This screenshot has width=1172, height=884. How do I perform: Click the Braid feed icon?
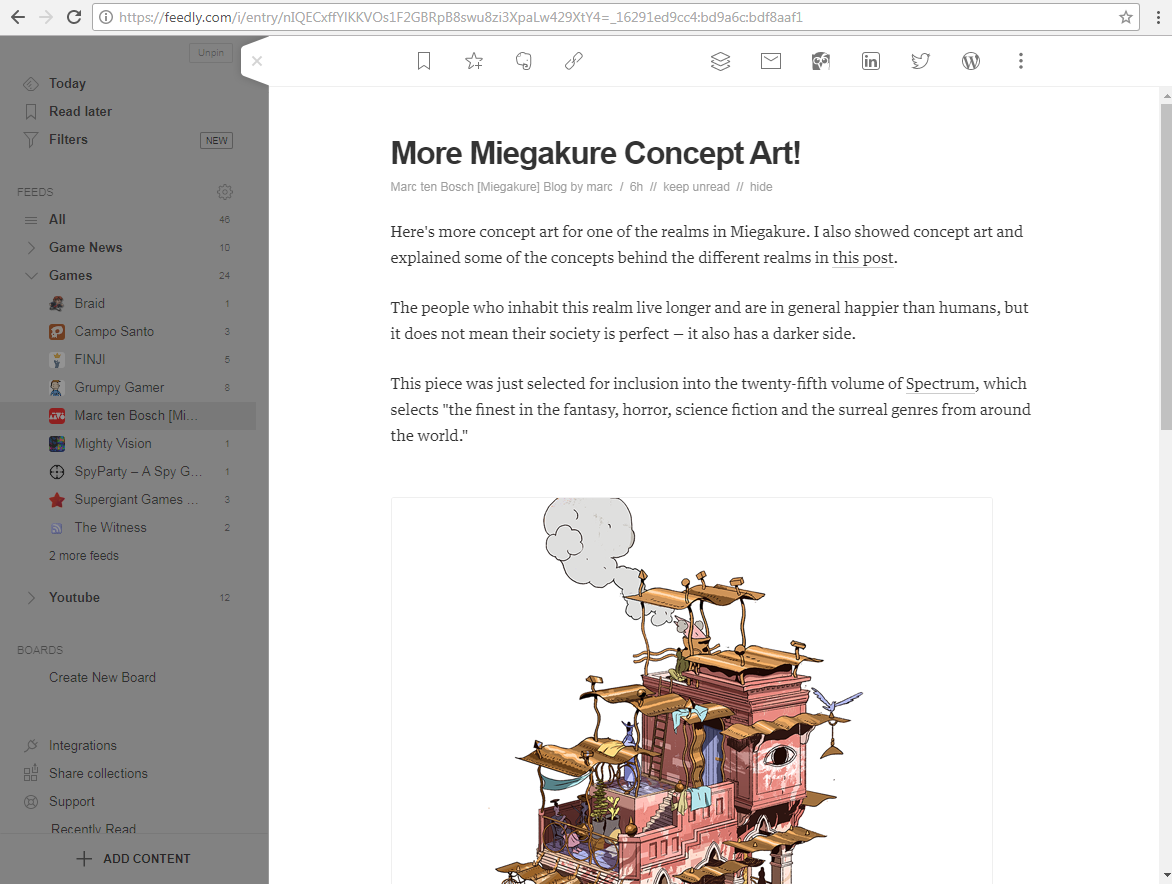tap(57, 303)
